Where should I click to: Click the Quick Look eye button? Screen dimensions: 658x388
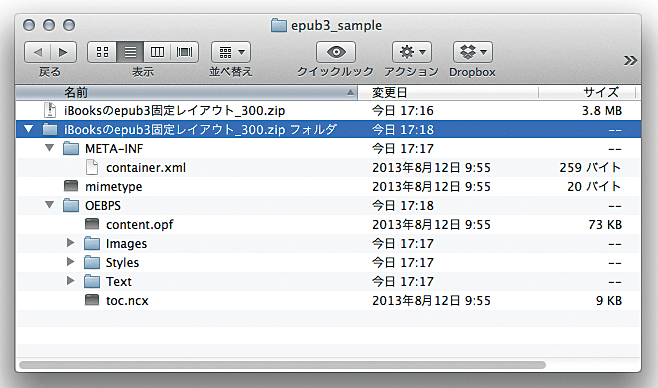pos(336,52)
